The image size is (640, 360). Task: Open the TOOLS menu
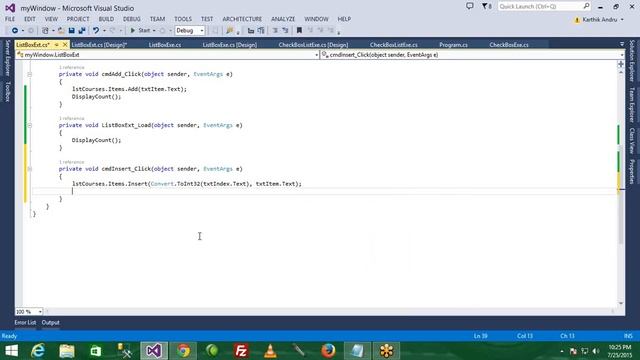click(x=183, y=19)
